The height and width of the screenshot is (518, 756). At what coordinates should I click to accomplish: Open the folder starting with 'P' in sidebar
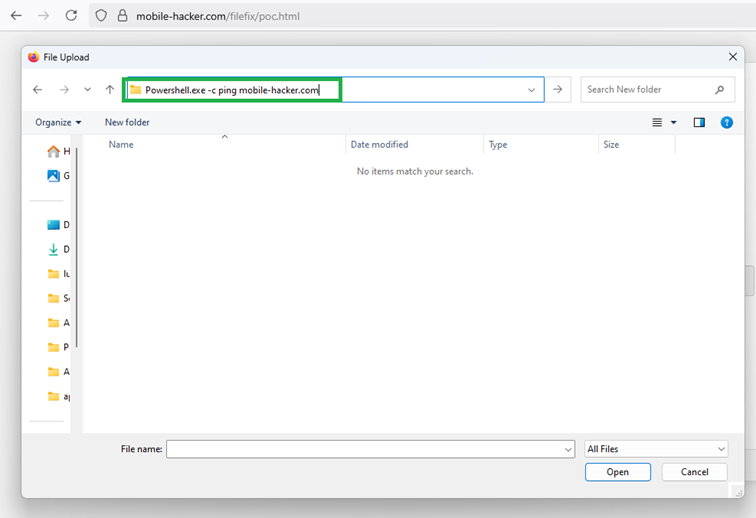point(58,347)
